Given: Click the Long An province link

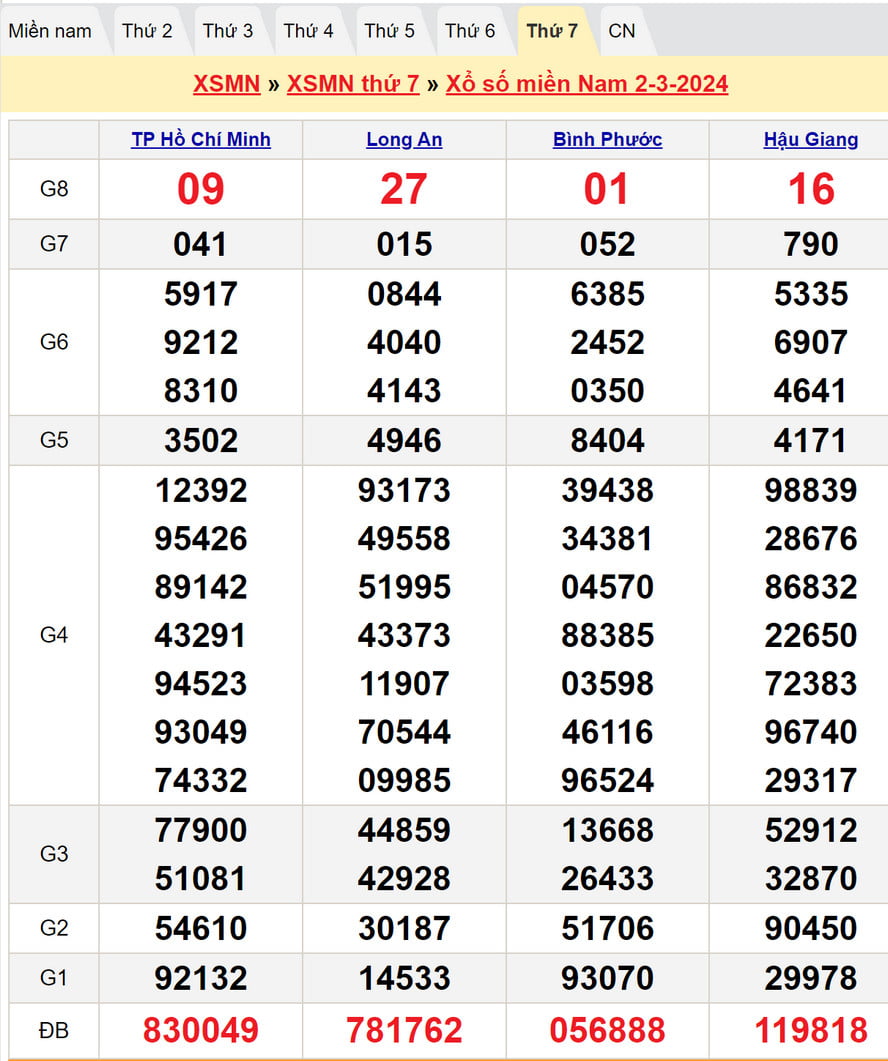Looking at the screenshot, I should [404, 140].
